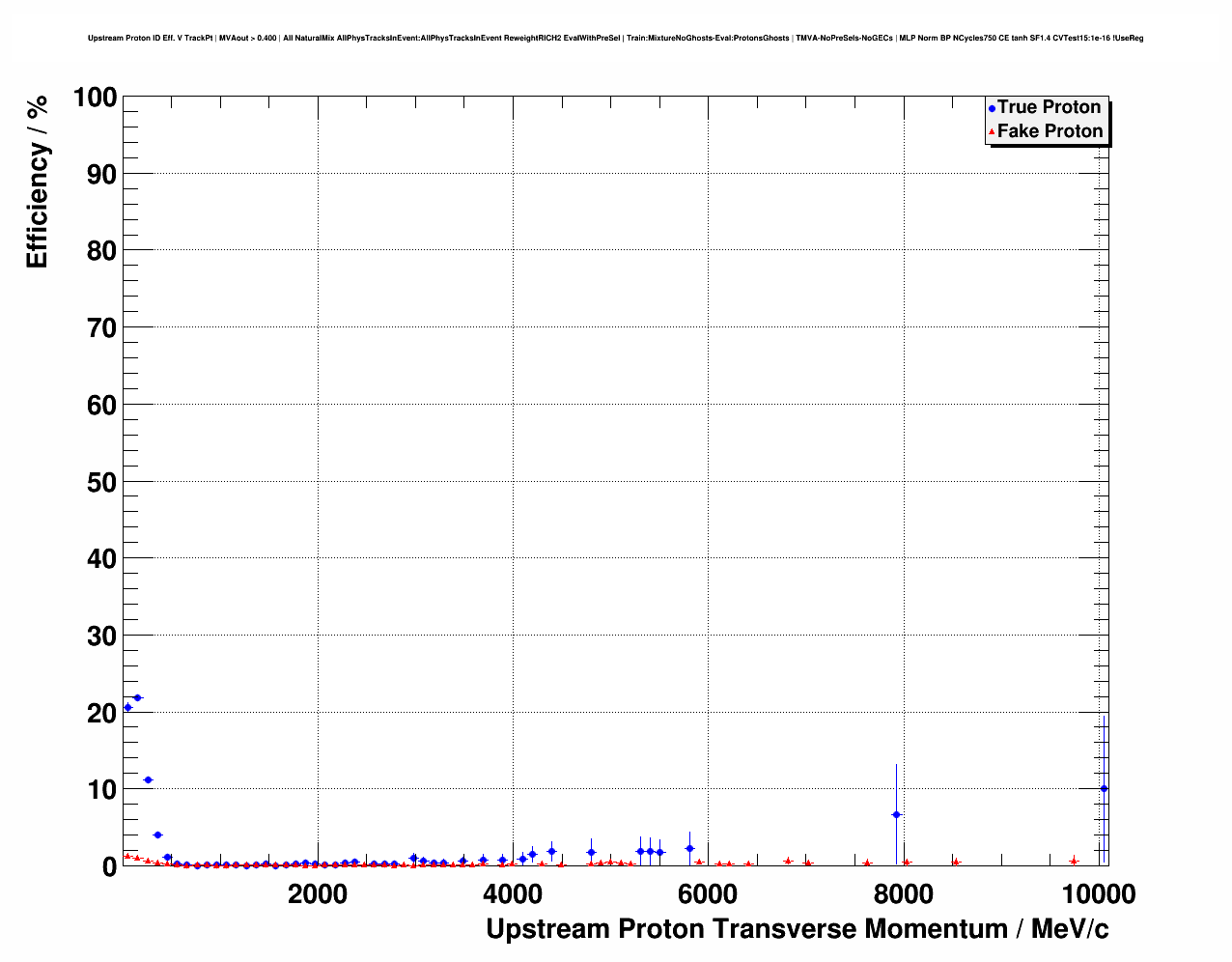Click the blue True Proton legend marker
1232x962 pixels.
pos(992,108)
